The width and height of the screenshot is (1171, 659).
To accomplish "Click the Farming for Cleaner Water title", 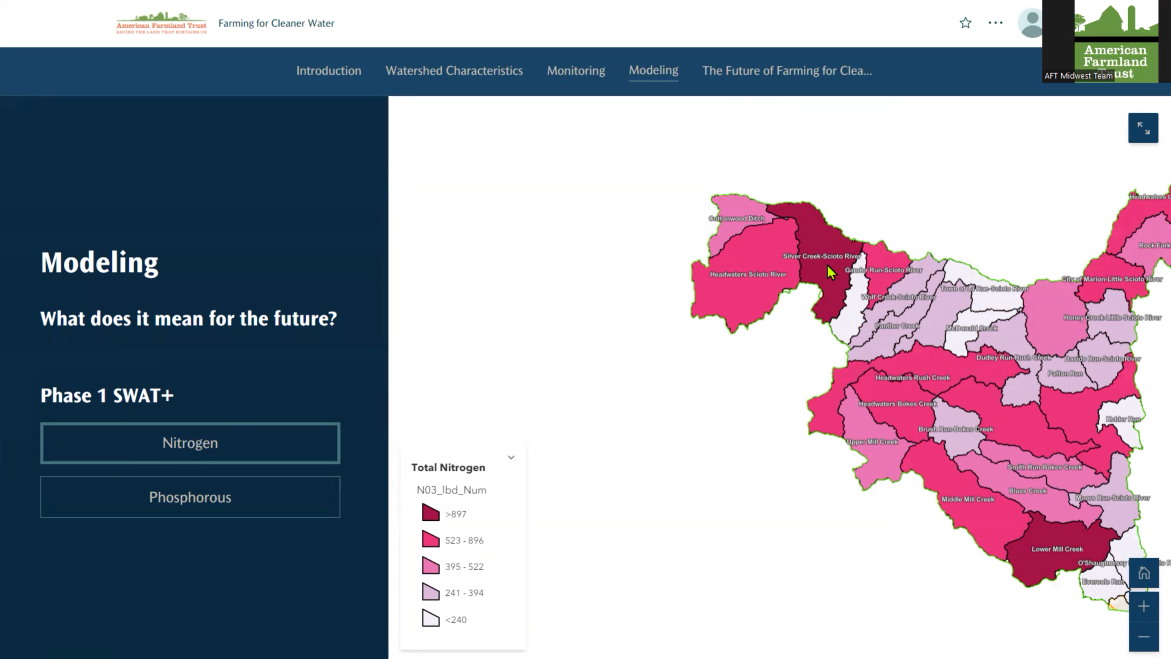I will pos(276,23).
